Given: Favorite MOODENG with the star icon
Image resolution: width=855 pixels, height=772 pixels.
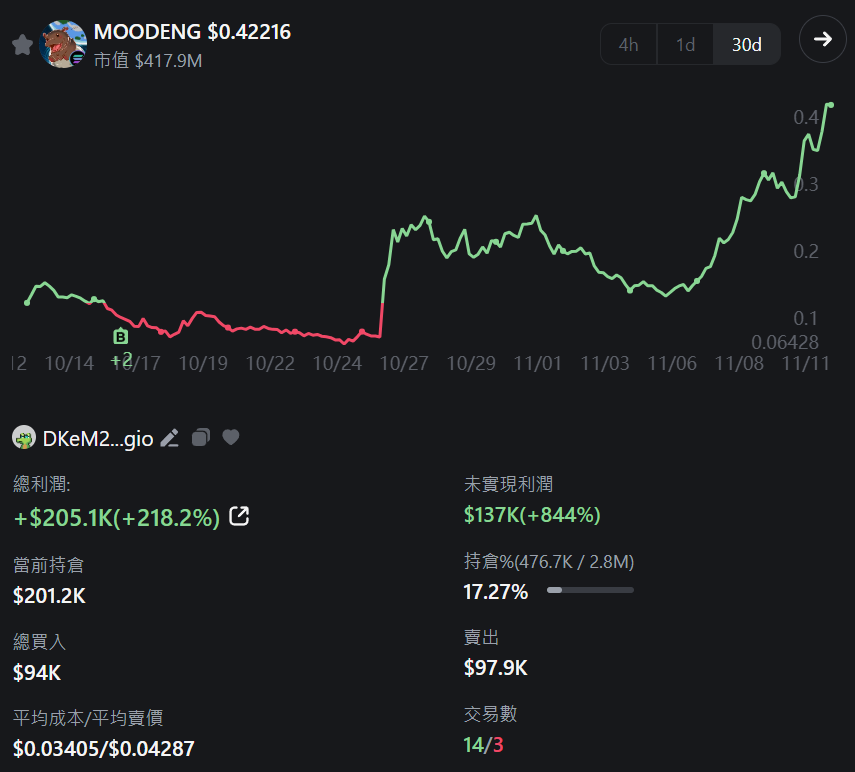Looking at the screenshot, I should point(22,45).
